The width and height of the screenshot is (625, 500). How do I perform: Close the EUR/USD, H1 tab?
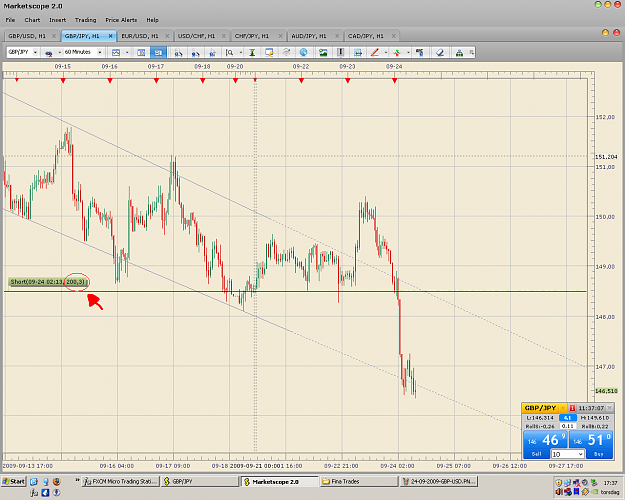167,36
